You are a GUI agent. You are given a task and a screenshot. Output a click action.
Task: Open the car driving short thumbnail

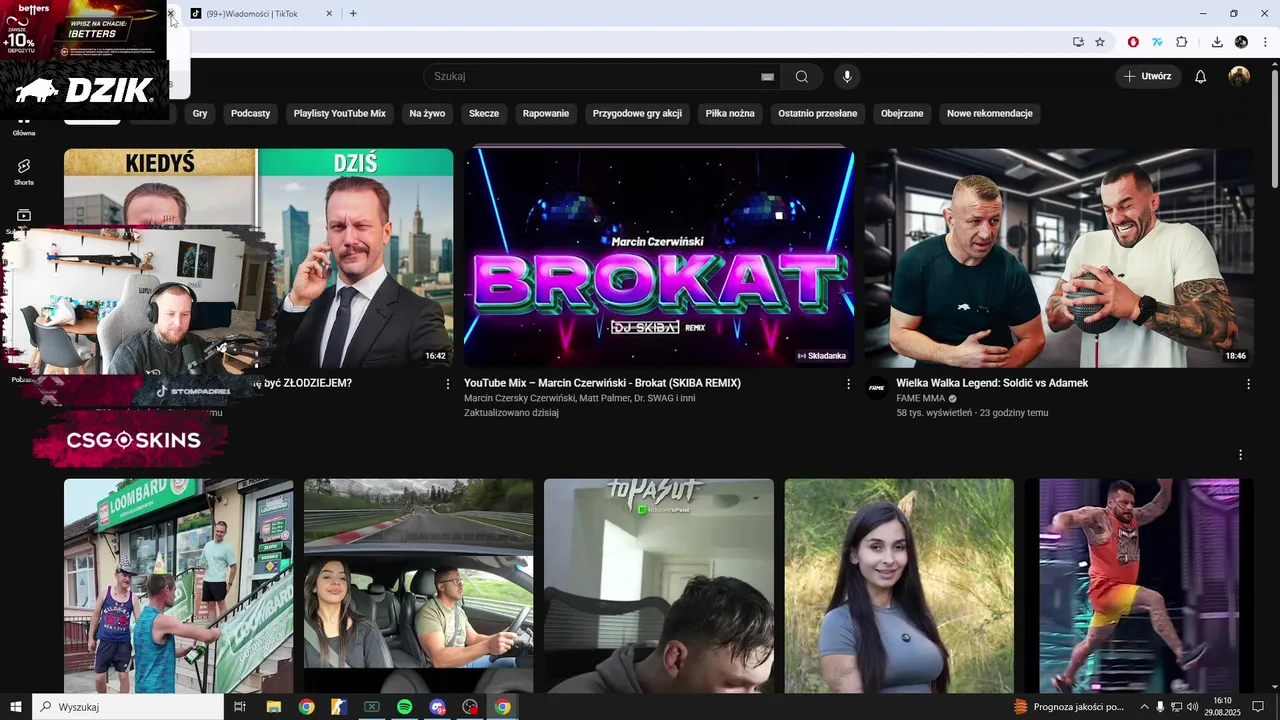pos(418,586)
